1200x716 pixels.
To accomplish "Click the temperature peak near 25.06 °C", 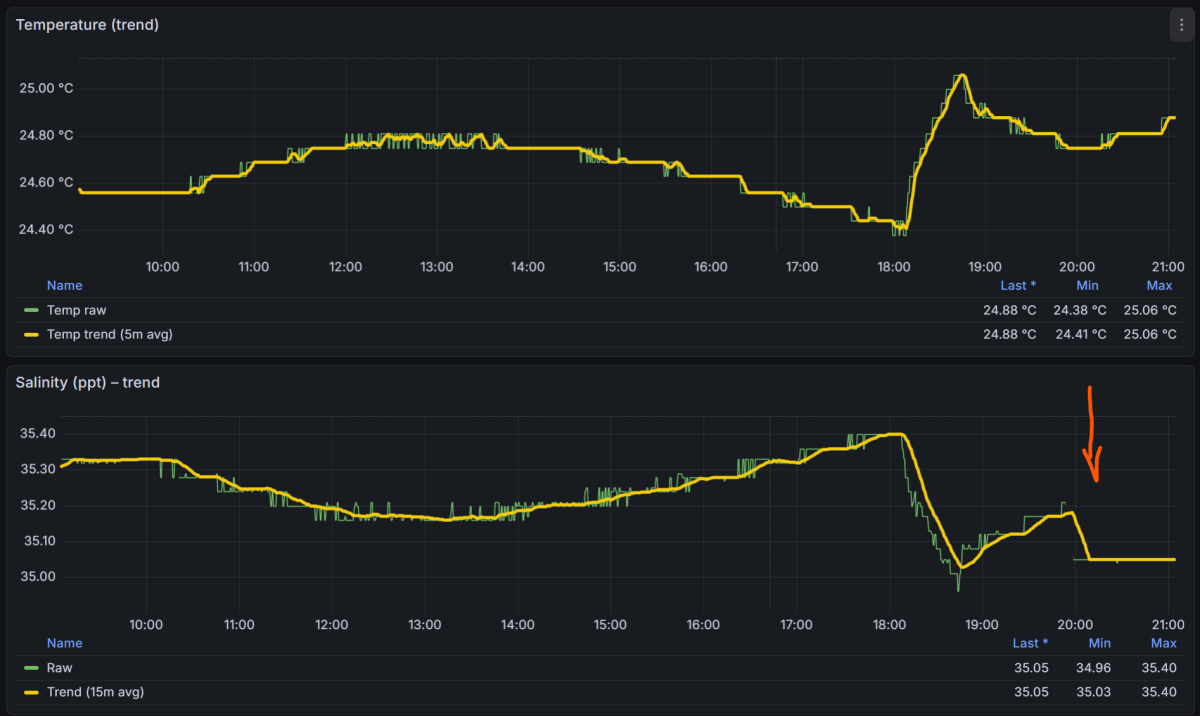I will [961, 76].
